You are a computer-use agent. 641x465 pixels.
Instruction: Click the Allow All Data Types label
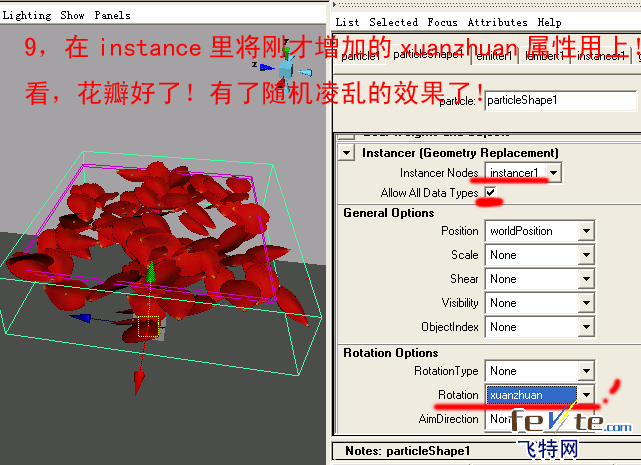click(x=429, y=193)
